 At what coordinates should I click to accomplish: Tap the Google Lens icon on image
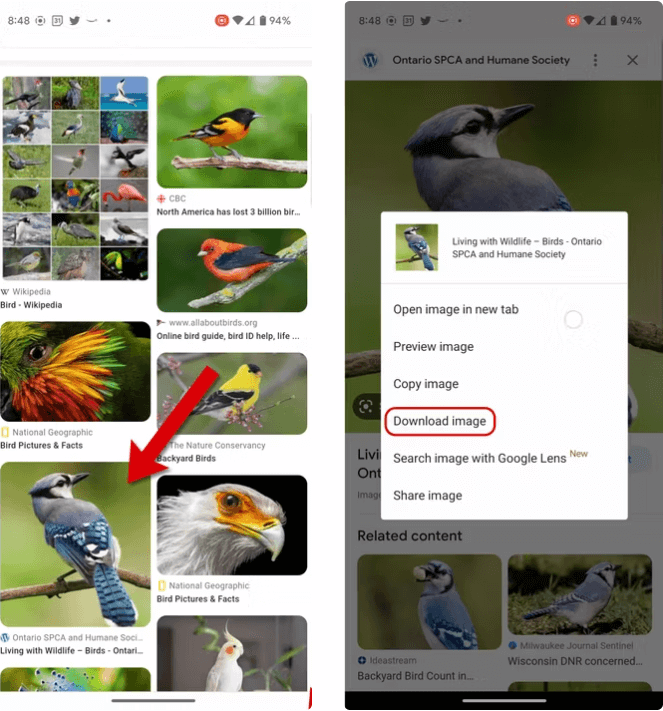366,406
